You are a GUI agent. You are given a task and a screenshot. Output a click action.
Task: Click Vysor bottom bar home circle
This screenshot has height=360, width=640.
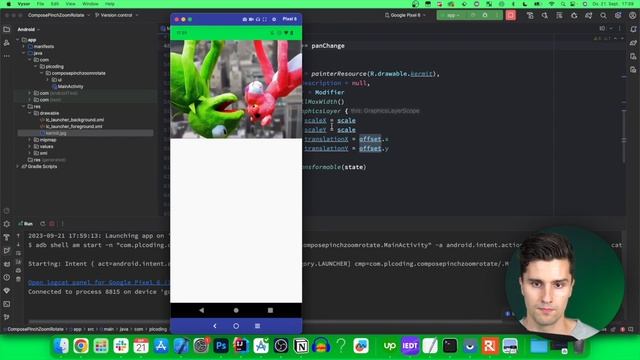236,326
